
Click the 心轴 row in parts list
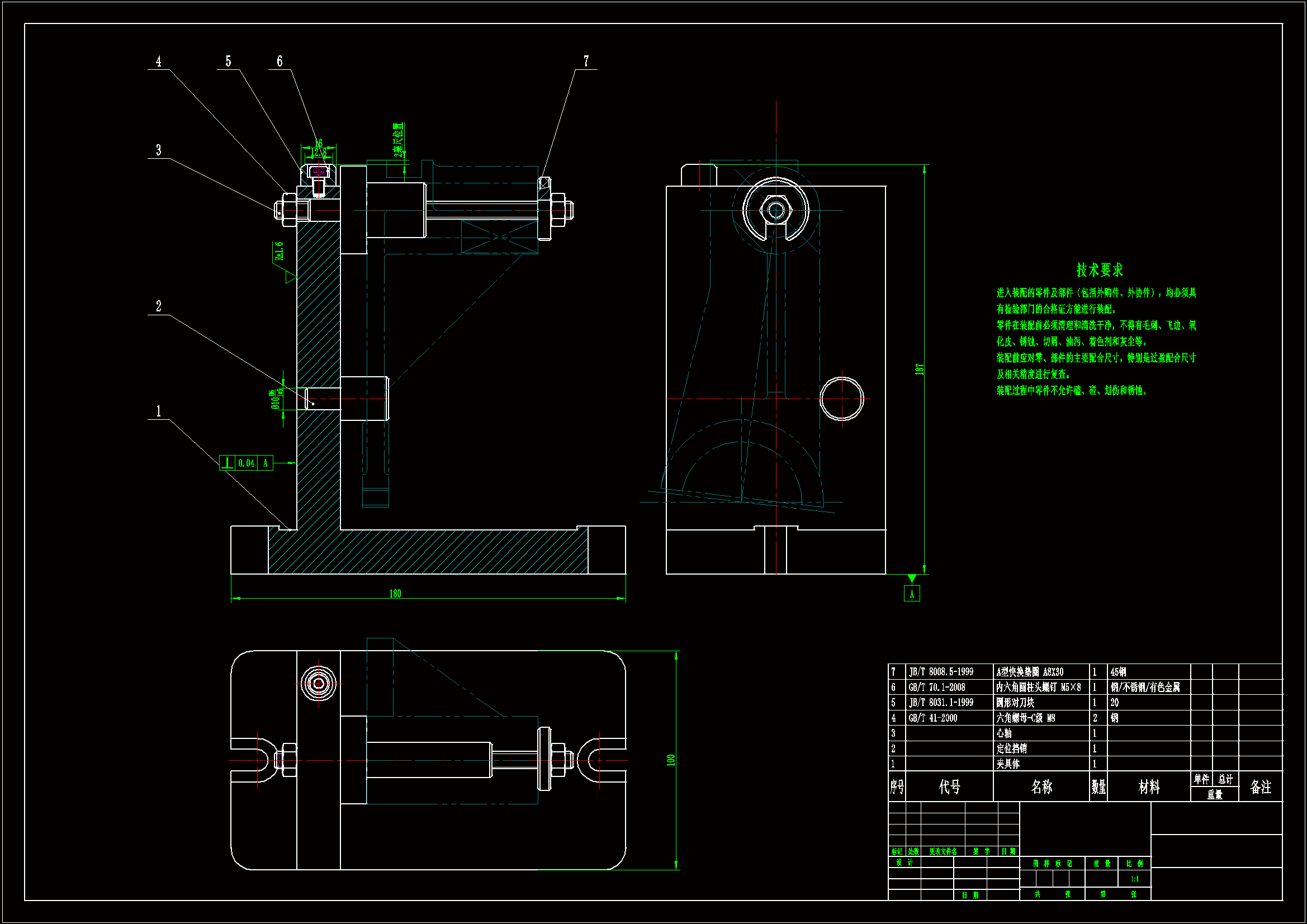point(1004,733)
